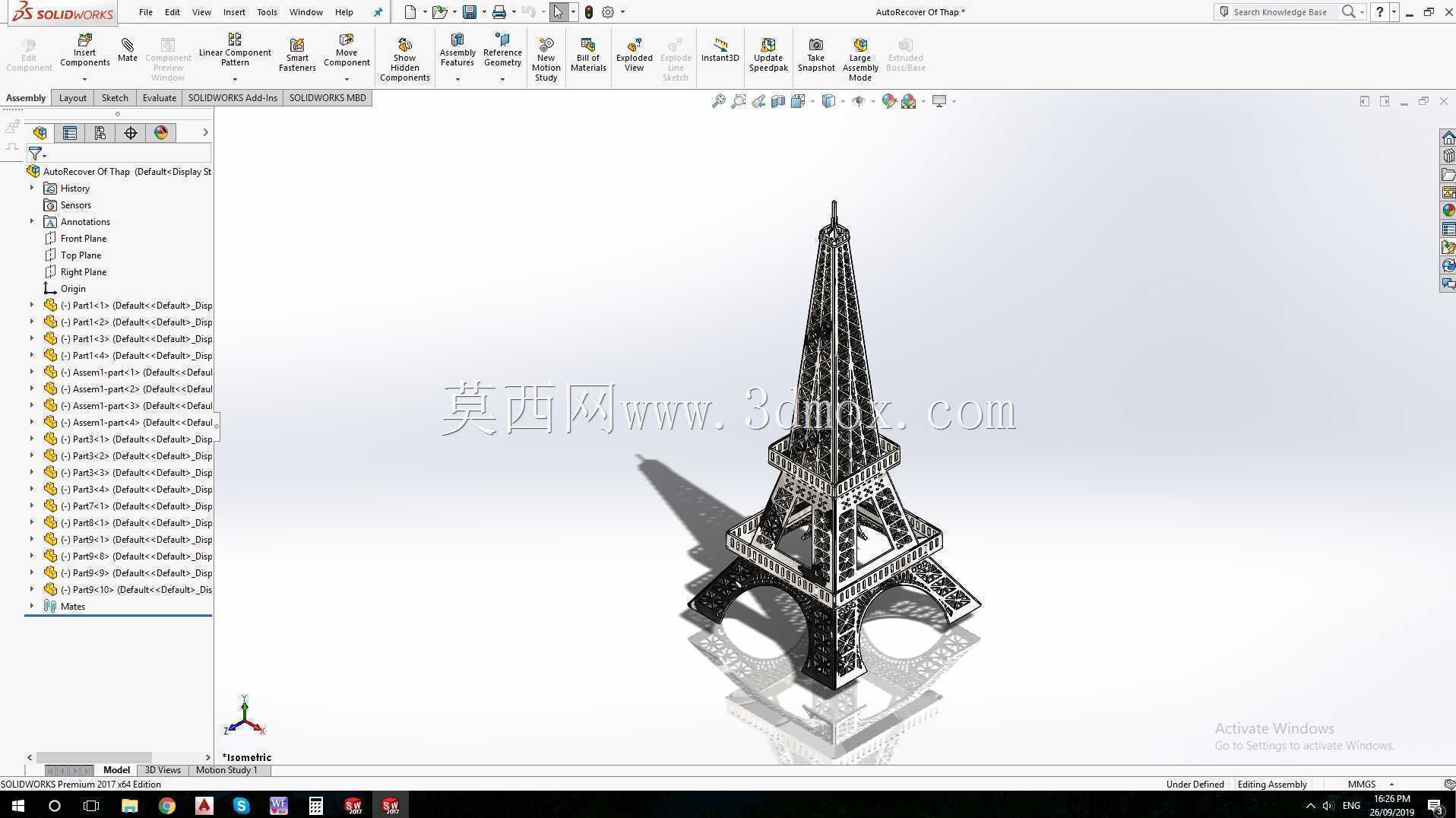The width and height of the screenshot is (1456, 818).
Task: Click feature tree filter icon
Action: (x=35, y=154)
